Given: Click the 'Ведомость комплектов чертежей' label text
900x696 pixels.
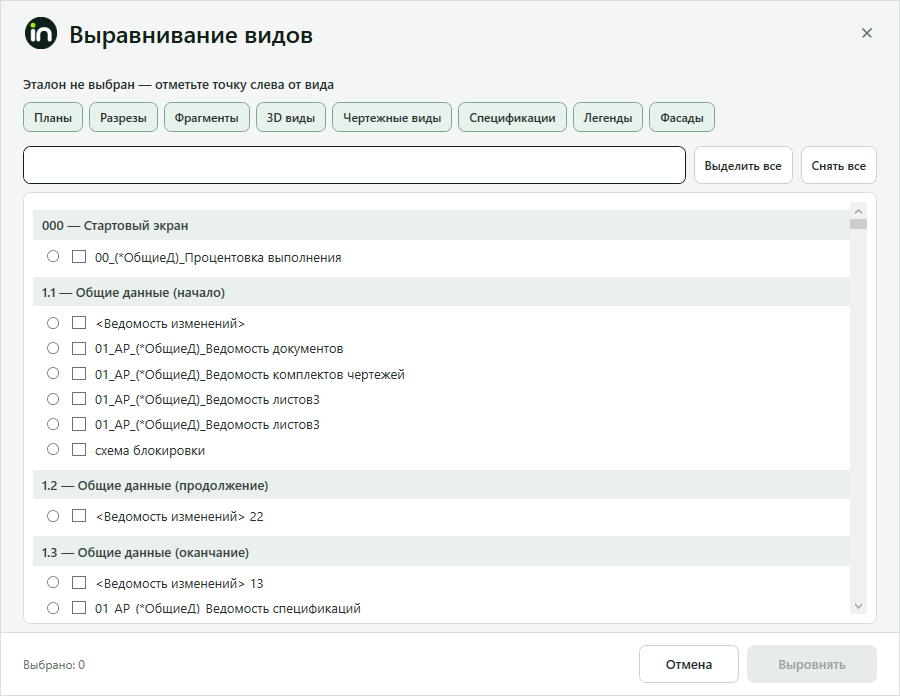Looking at the screenshot, I should click(305, 375).
